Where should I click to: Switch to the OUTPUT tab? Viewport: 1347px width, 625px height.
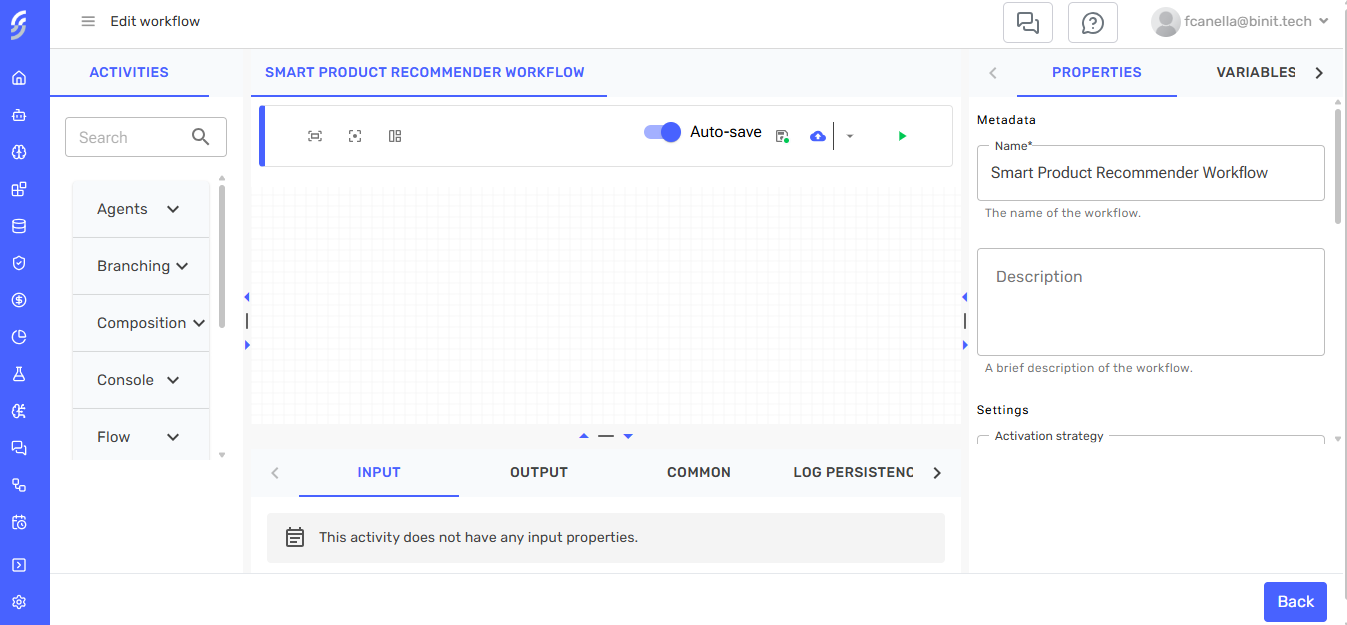click(x=538, y=472)
